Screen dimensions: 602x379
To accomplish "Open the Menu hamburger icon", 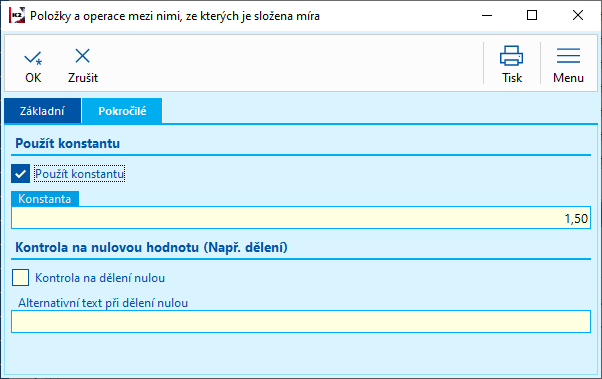I will point(568,56).
